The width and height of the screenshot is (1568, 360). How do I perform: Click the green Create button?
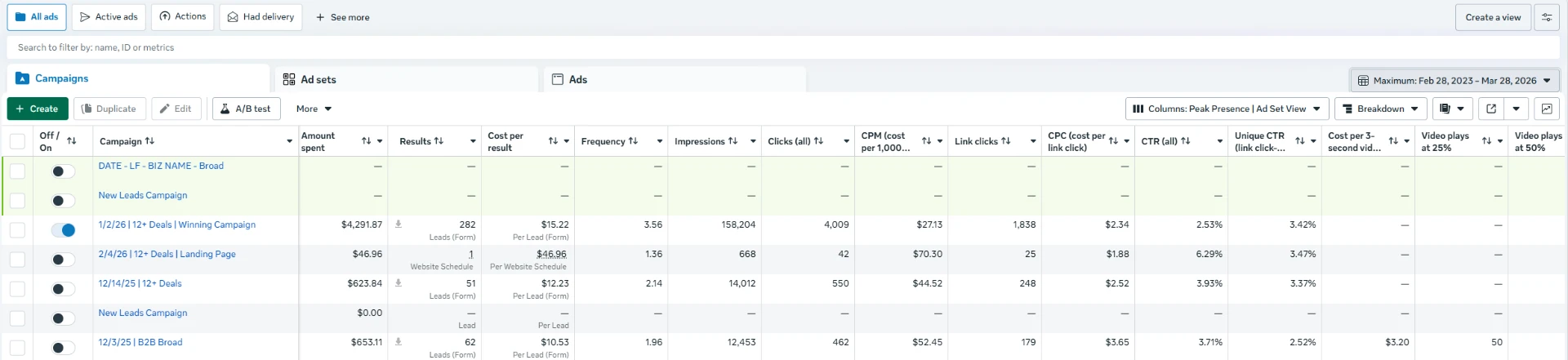pyautogui.click(x=38, y=109)
